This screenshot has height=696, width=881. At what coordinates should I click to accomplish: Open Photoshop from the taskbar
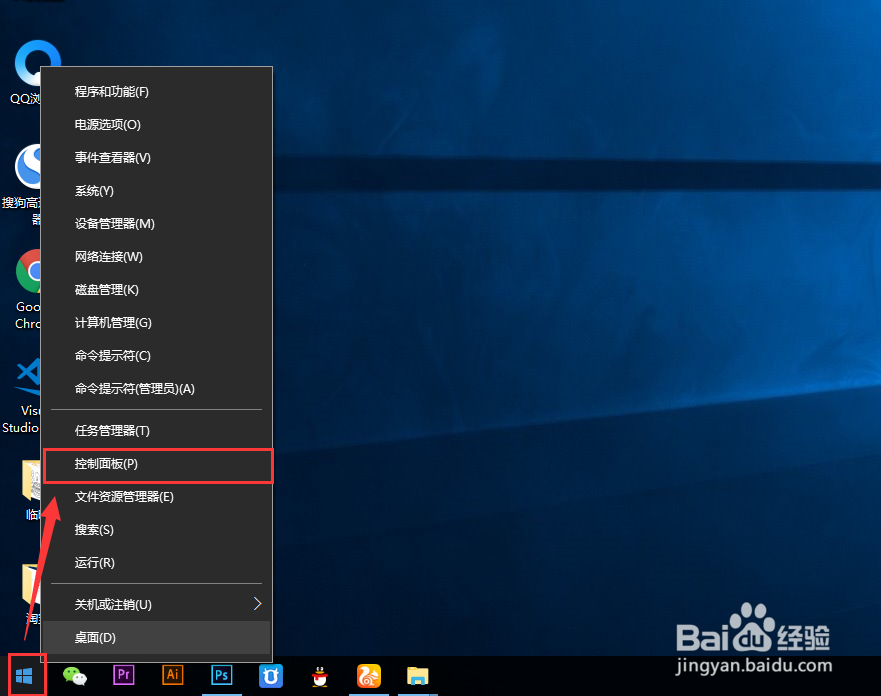point(221,675)
